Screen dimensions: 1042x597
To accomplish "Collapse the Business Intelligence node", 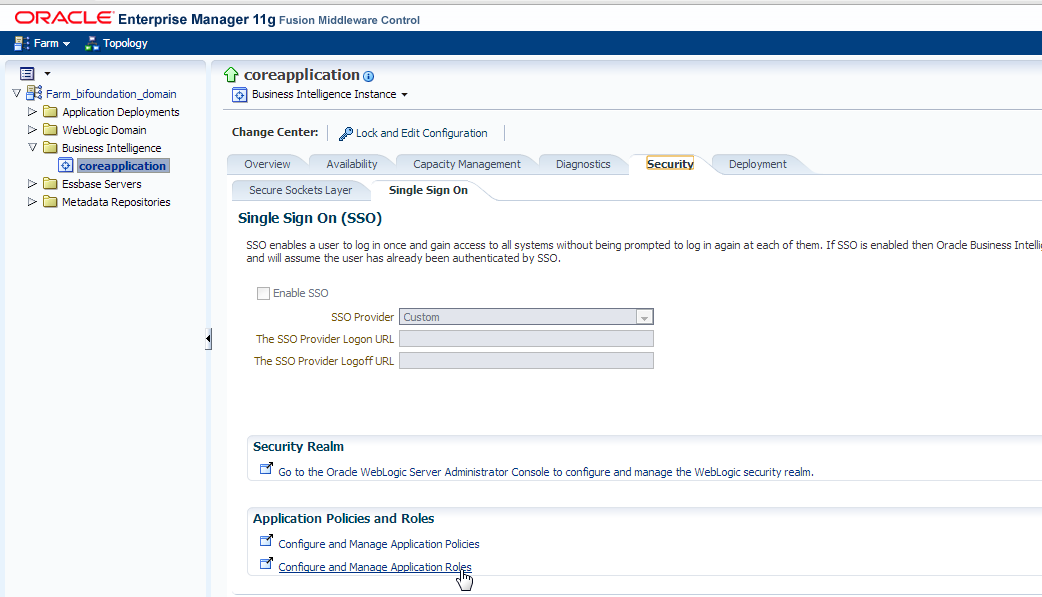I will pyautogui.click(x=32, y=147).
